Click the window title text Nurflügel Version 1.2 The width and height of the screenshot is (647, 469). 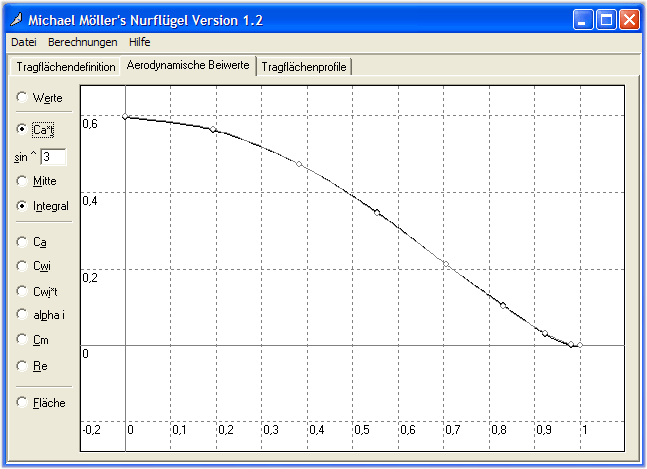coord(196,20)
